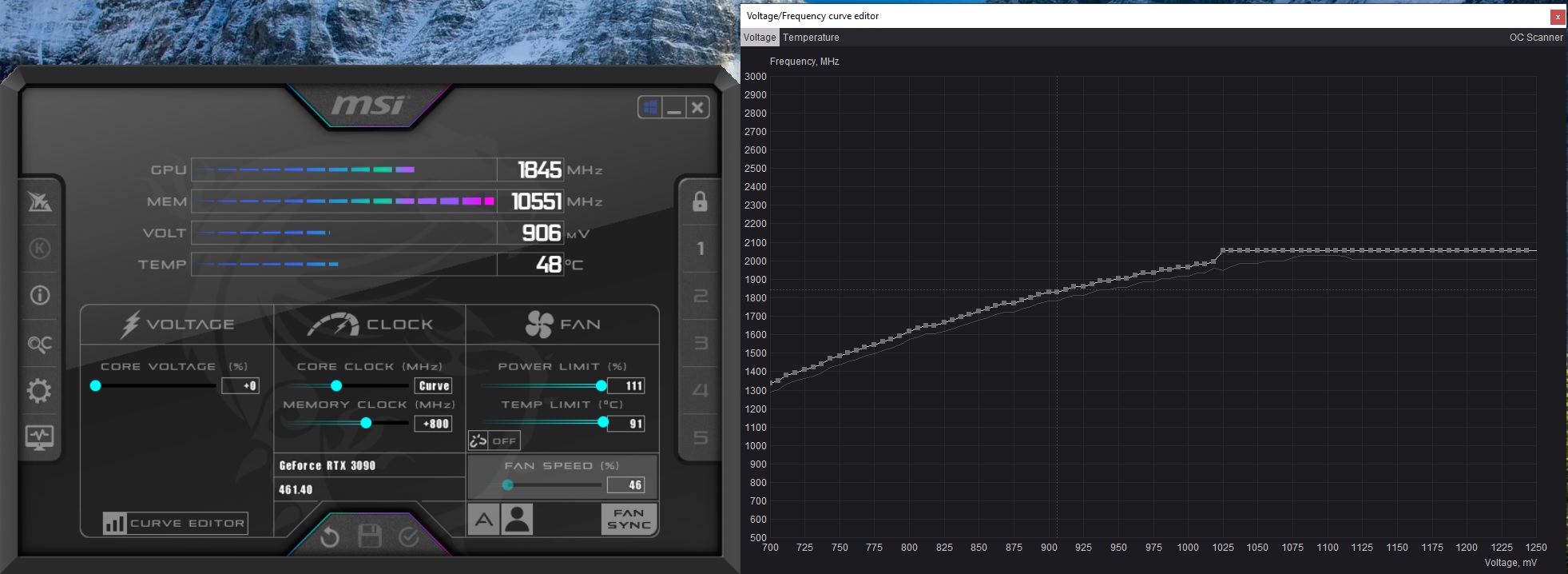Minimize the MSI Afterburner window

(674, 107)
